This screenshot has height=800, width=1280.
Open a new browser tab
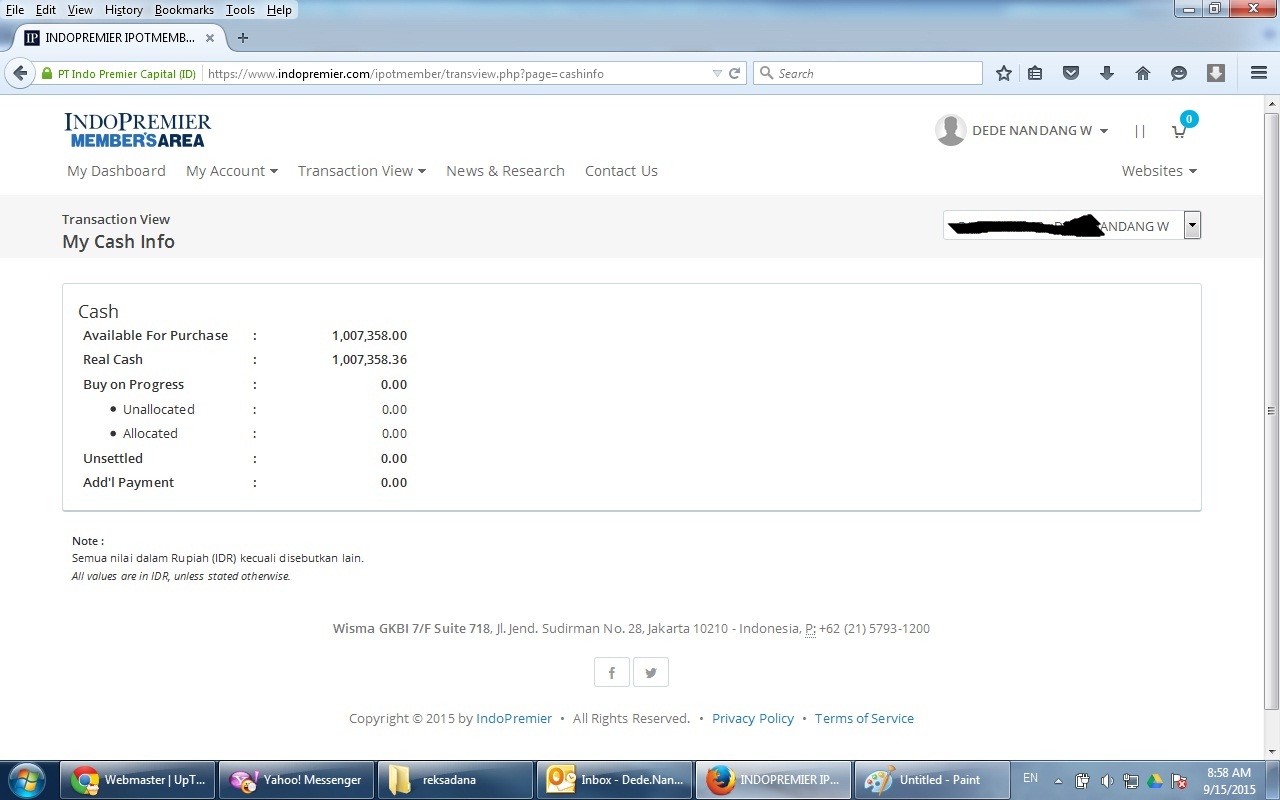(242, 38)
